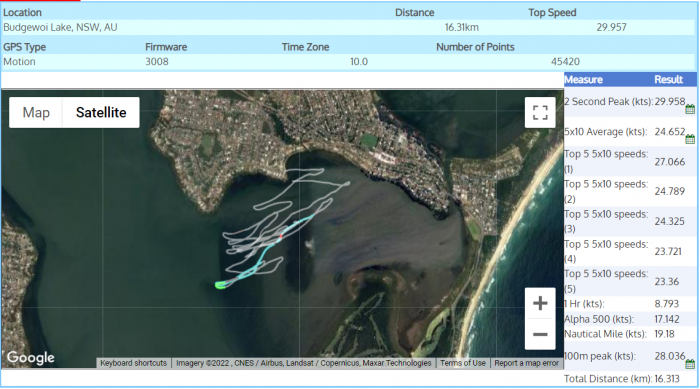
Task: Open calendar icon beside 5x10 Average
Action: coord(690,139)
